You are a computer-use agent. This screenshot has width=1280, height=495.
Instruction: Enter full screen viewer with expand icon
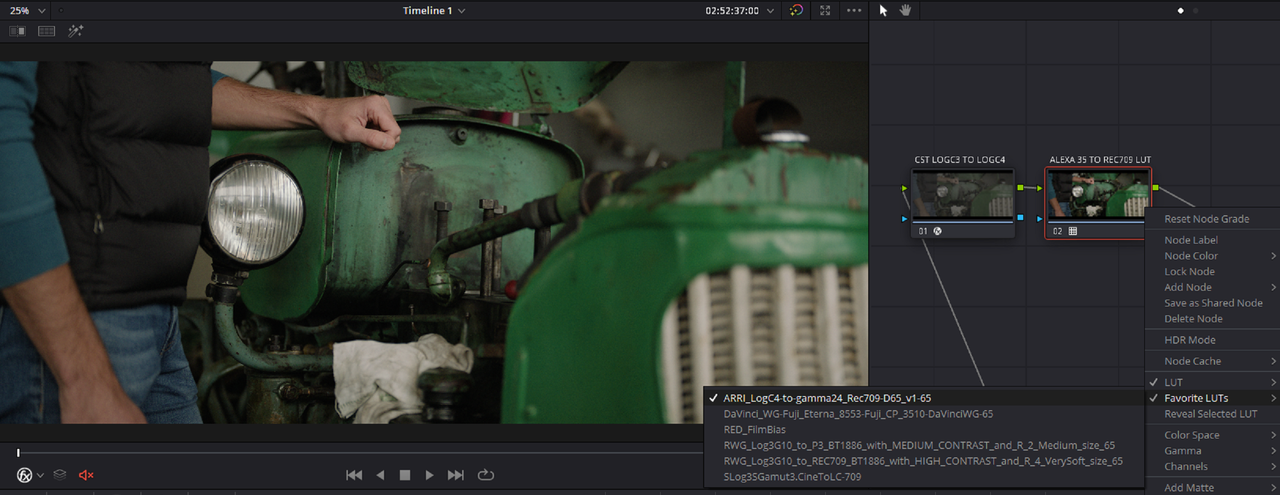(825, 10)
